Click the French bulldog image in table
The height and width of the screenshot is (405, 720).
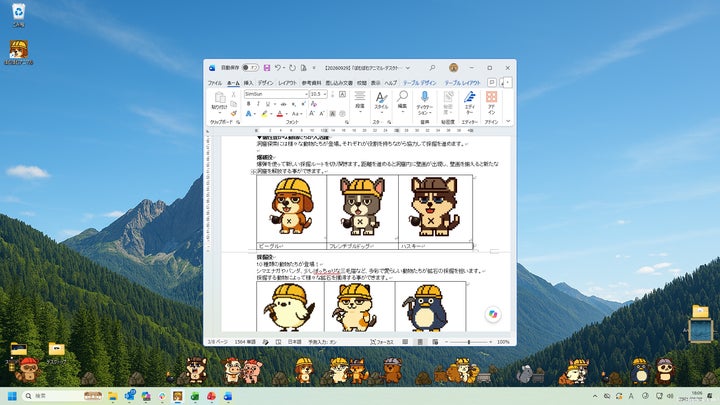point(362,206)
